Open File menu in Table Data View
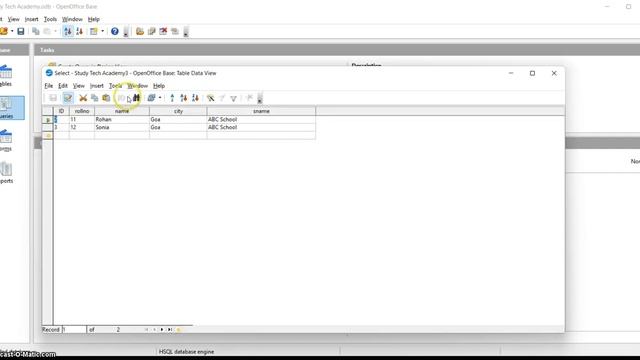 [49, 86]
